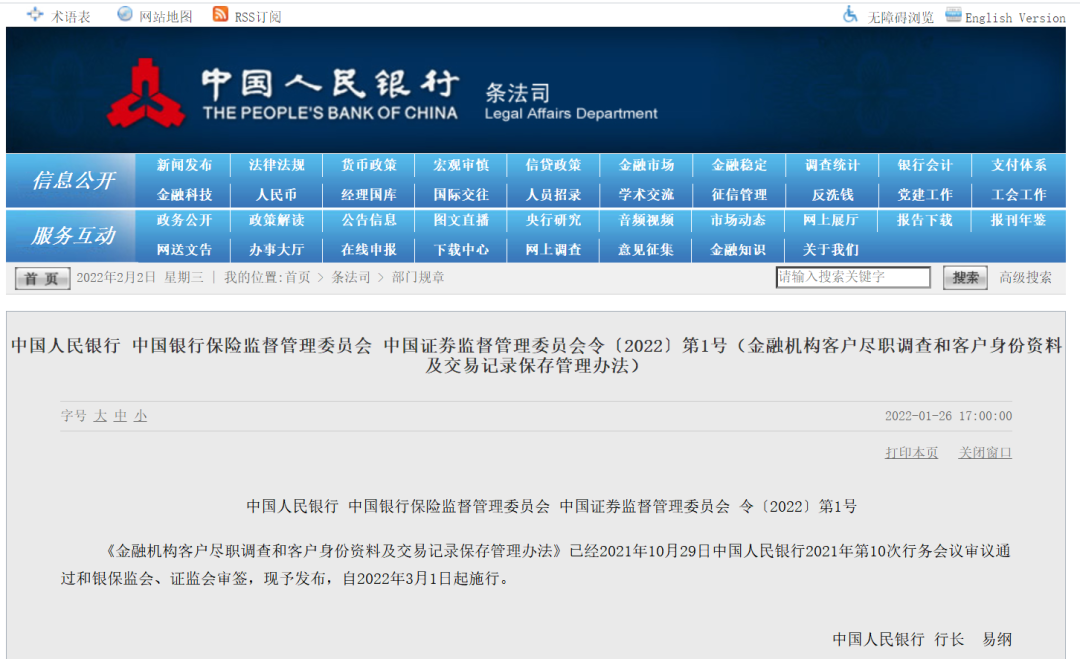Click the English Version icon
Image resolution: width=1080 pixels, height=659 pixels.
[953, 14]
